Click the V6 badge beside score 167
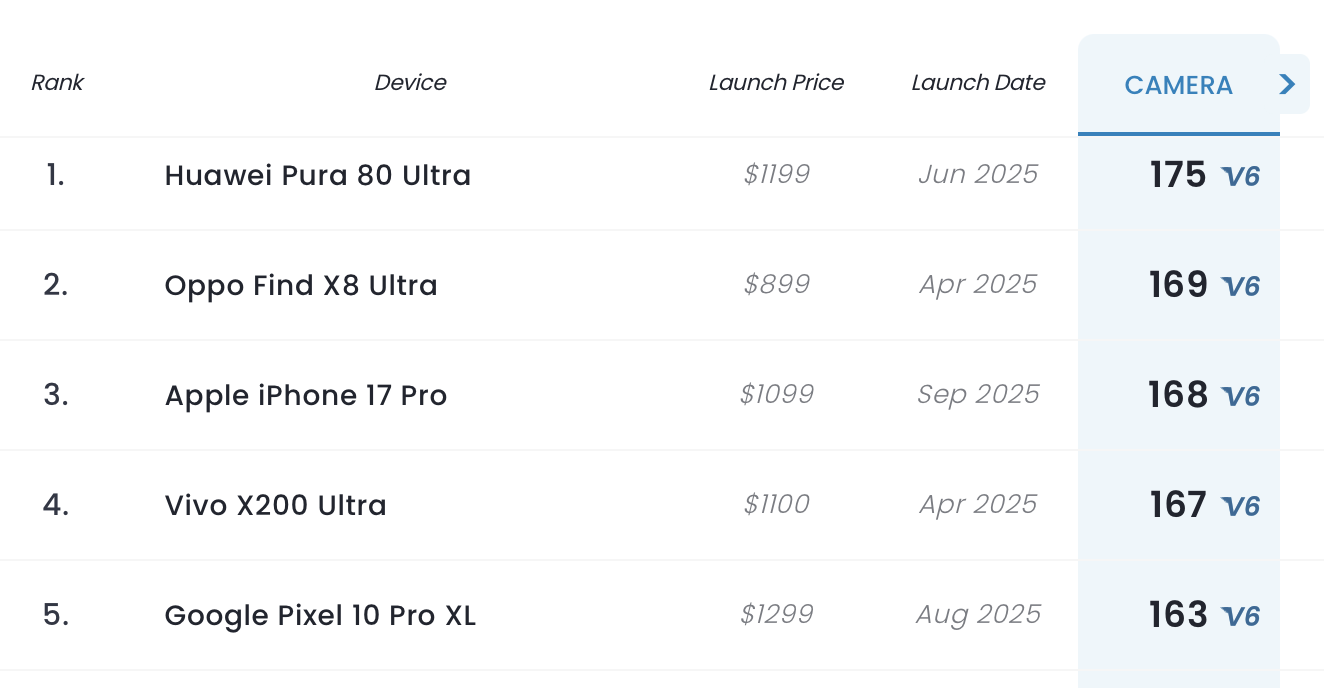The image size is (1324, 688). click(x=1241, y=507)
